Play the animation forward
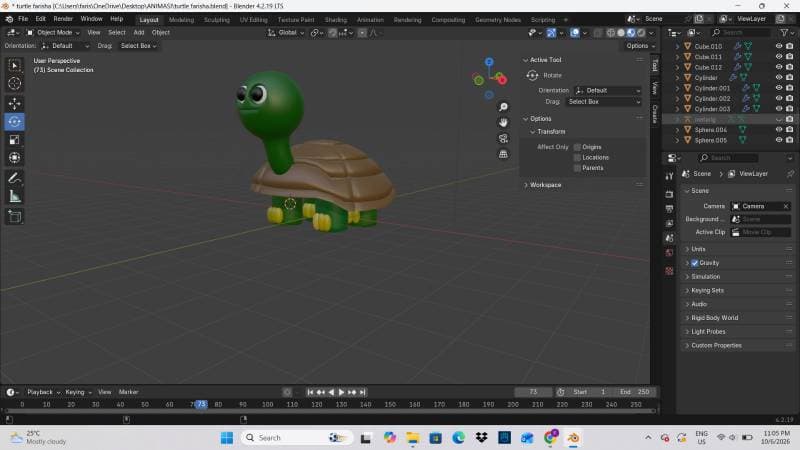 [x=341, y=392]
